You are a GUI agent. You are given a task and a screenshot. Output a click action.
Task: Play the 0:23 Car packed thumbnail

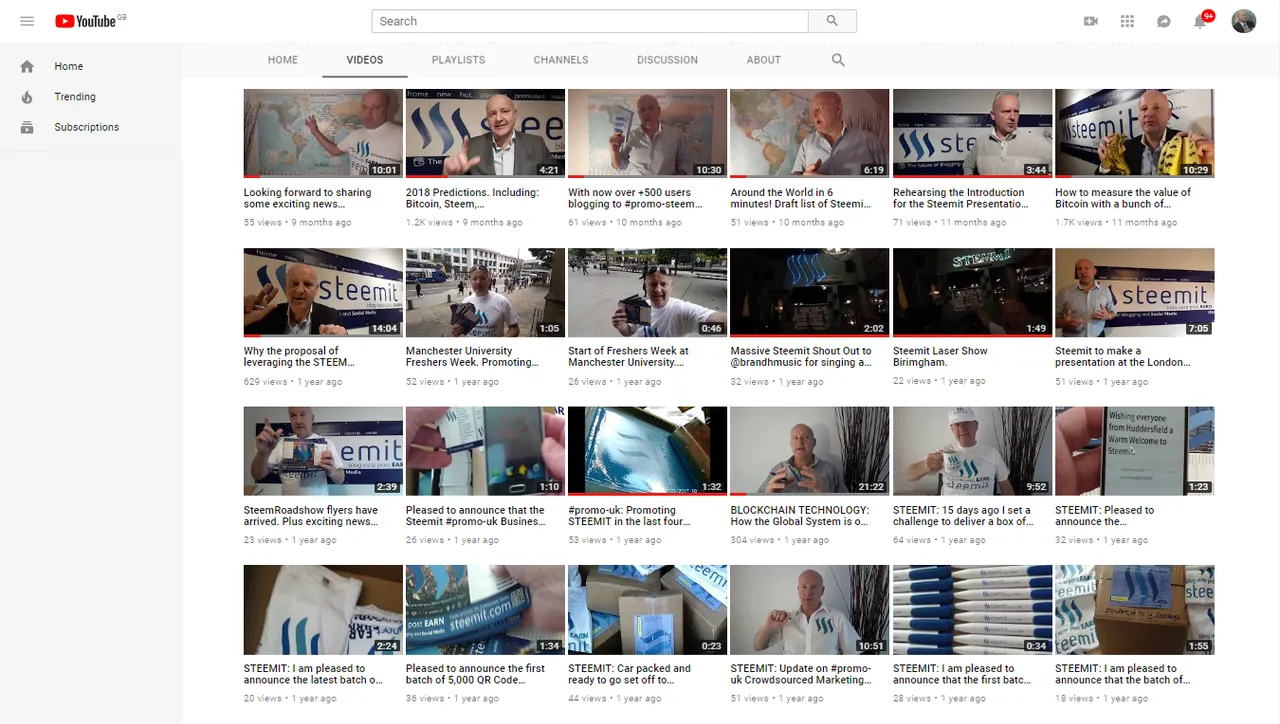coord(647,610)
